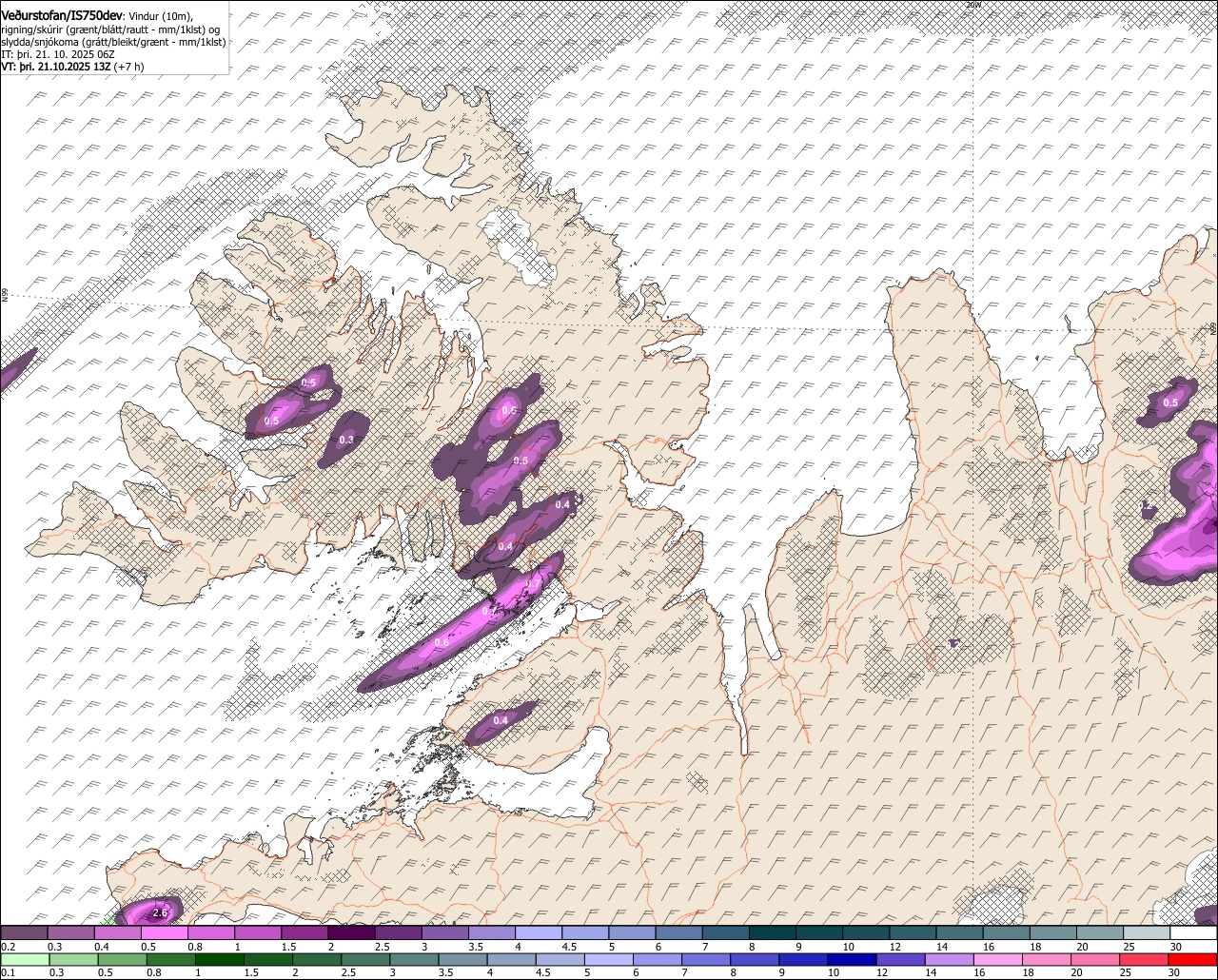1218x980 pixels.
Task: Click the top-row swatch between 25 and 30
Action: 1147,933
